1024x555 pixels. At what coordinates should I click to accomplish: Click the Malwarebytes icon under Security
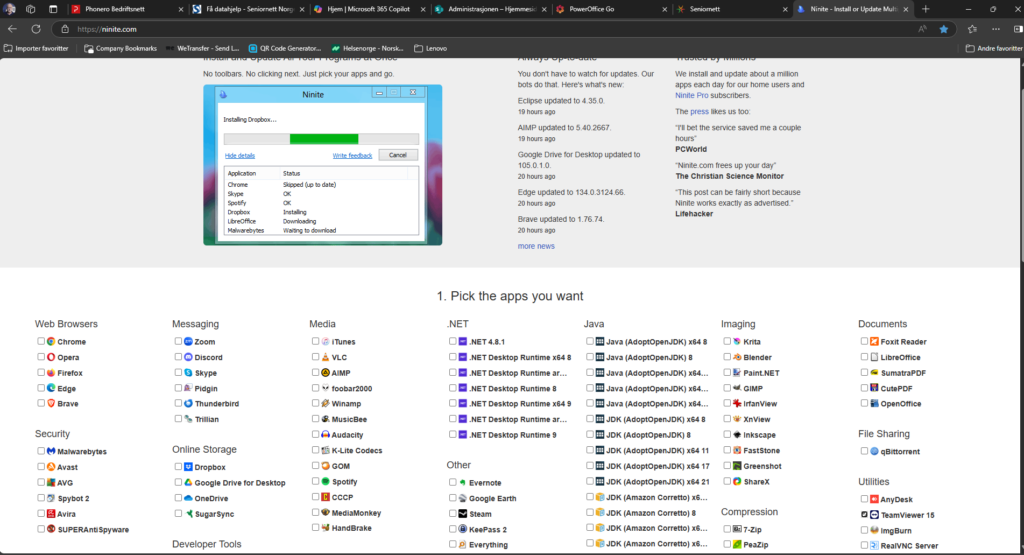(x=51, y=452)
